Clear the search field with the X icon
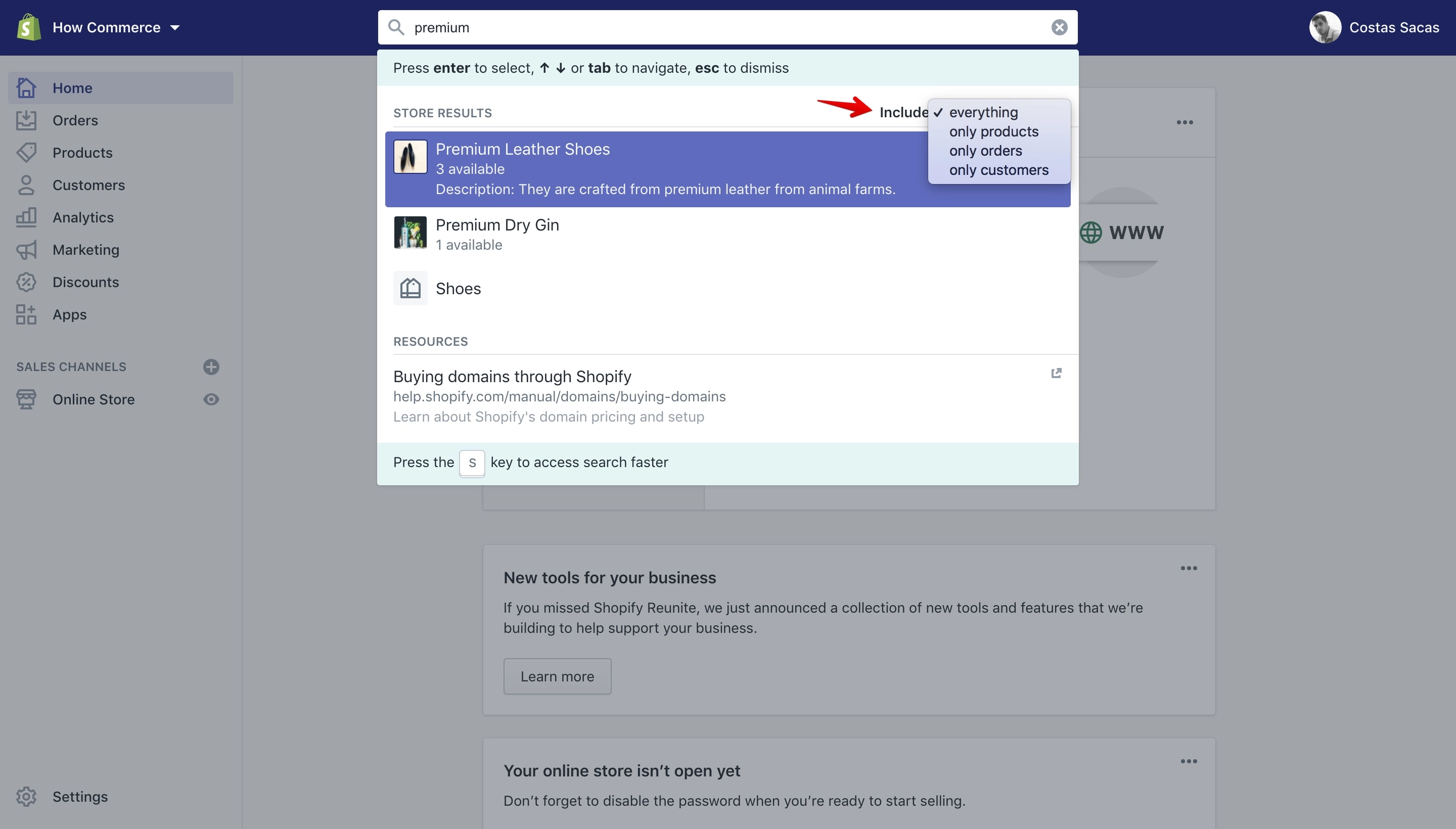Viewport: 1456px width, 829px height. 1059,27
